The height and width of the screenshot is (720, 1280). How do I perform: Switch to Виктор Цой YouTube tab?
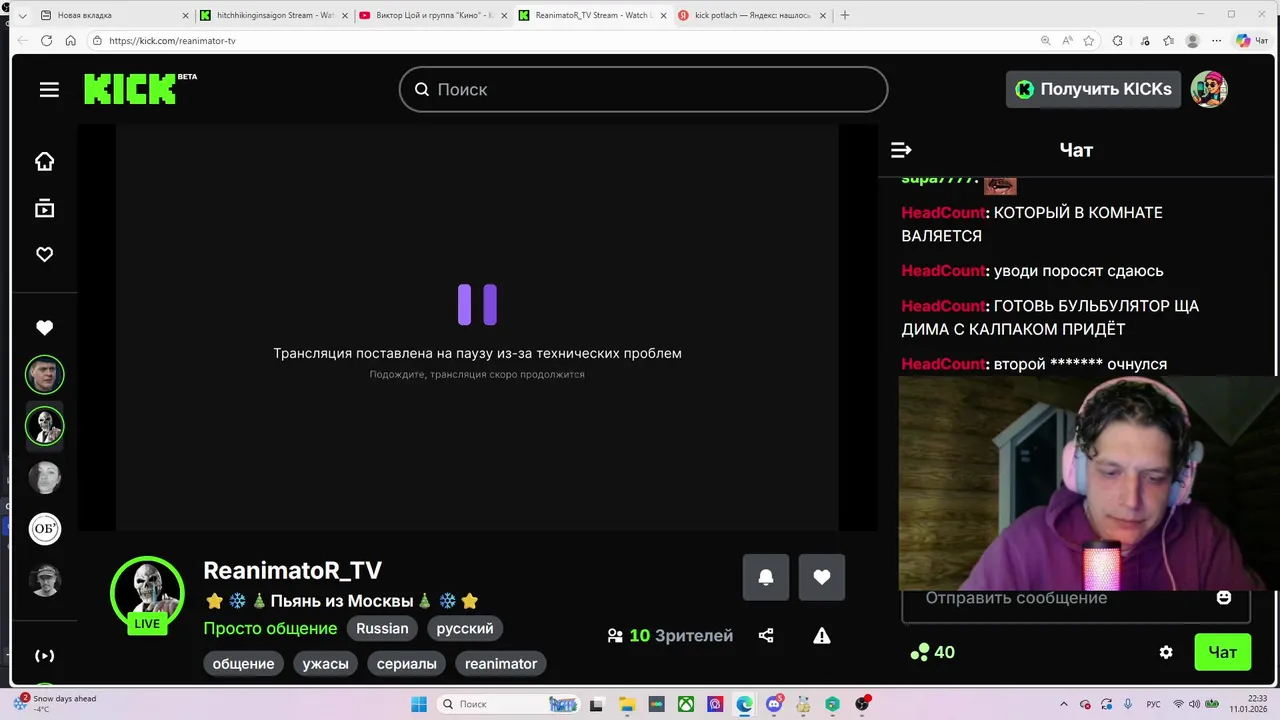click(434, 15)
